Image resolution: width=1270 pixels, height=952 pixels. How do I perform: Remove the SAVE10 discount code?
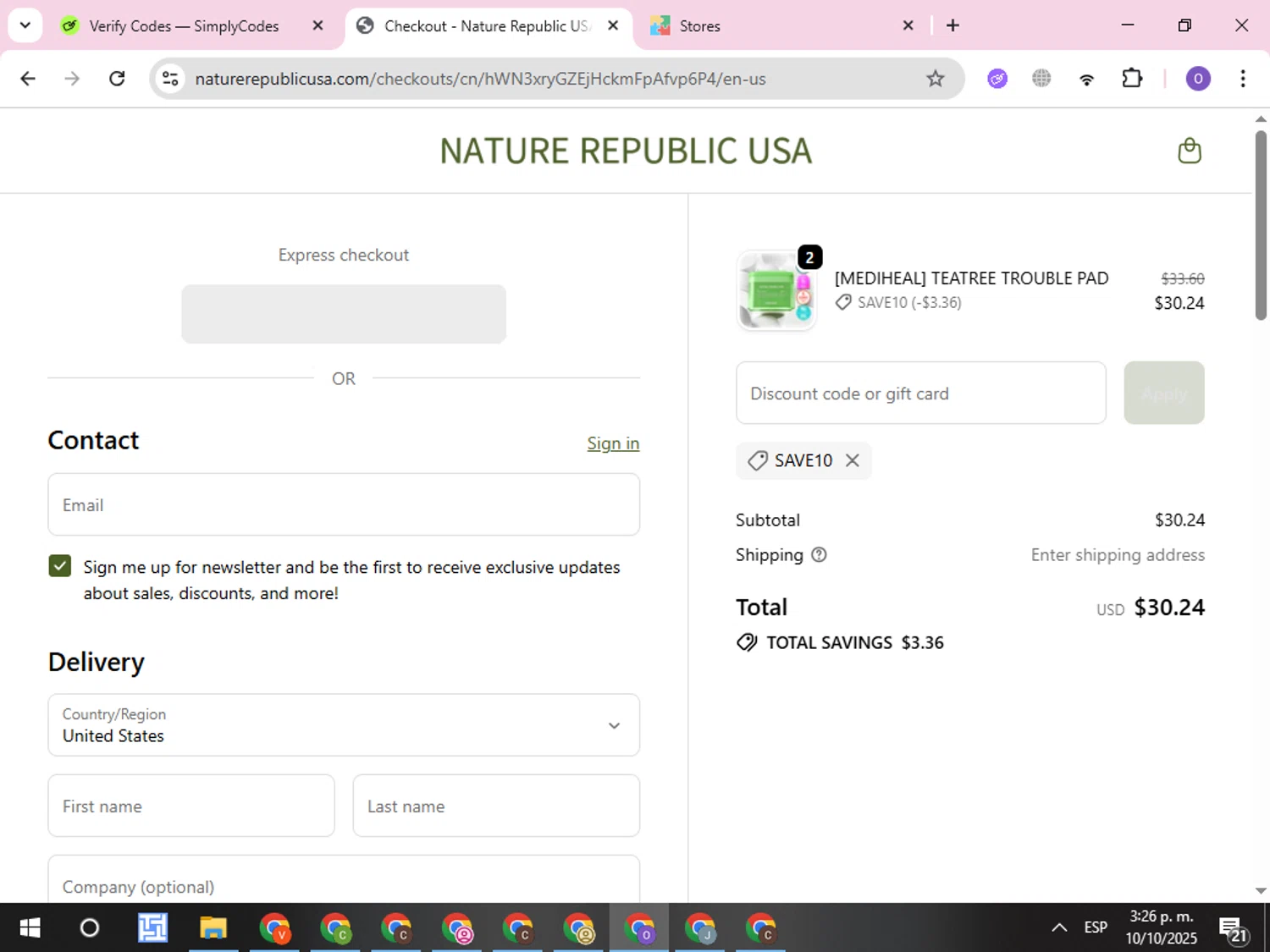[x=853, y=460]
